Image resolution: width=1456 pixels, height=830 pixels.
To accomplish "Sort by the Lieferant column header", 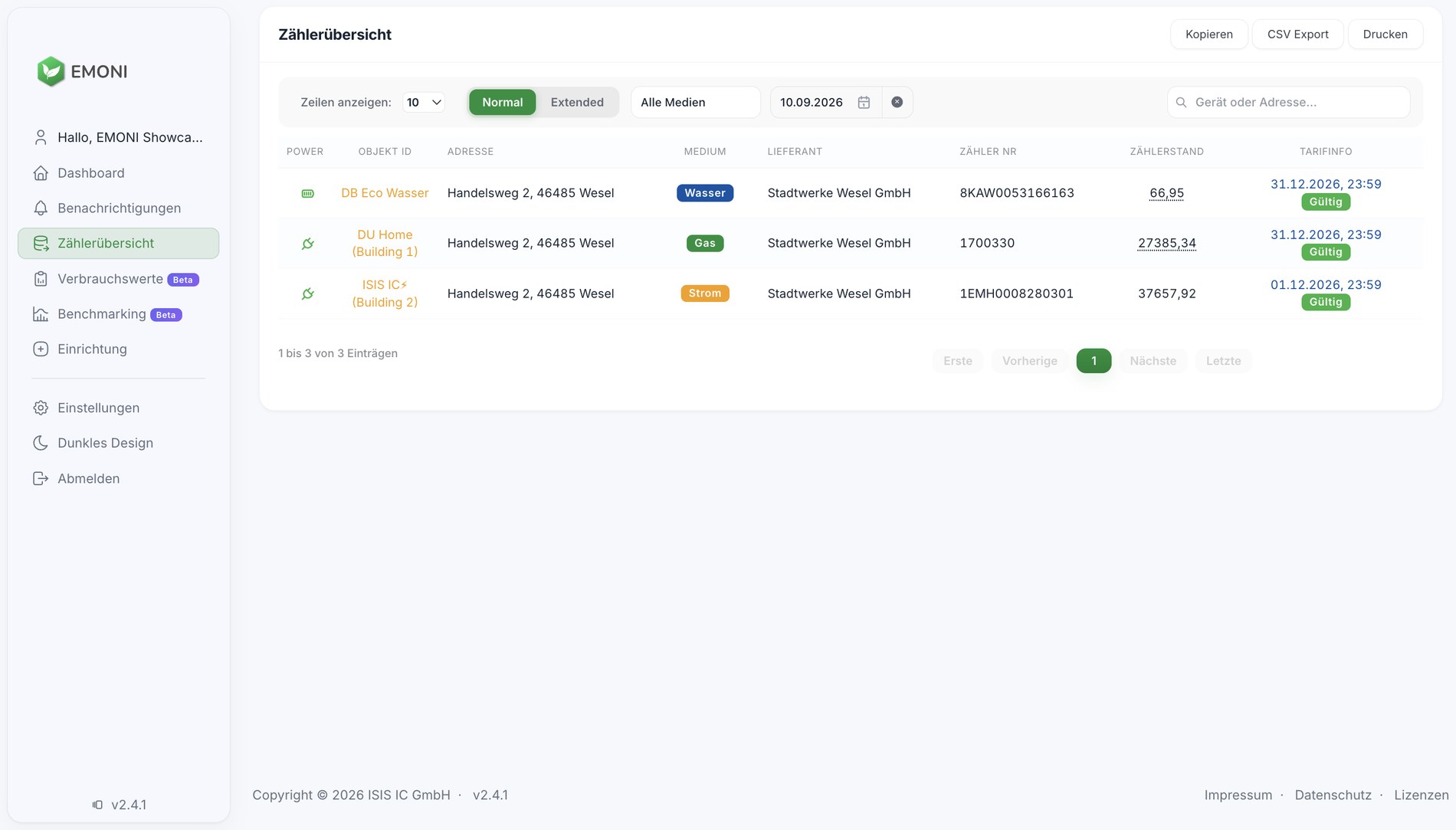I will coord(795,152).
